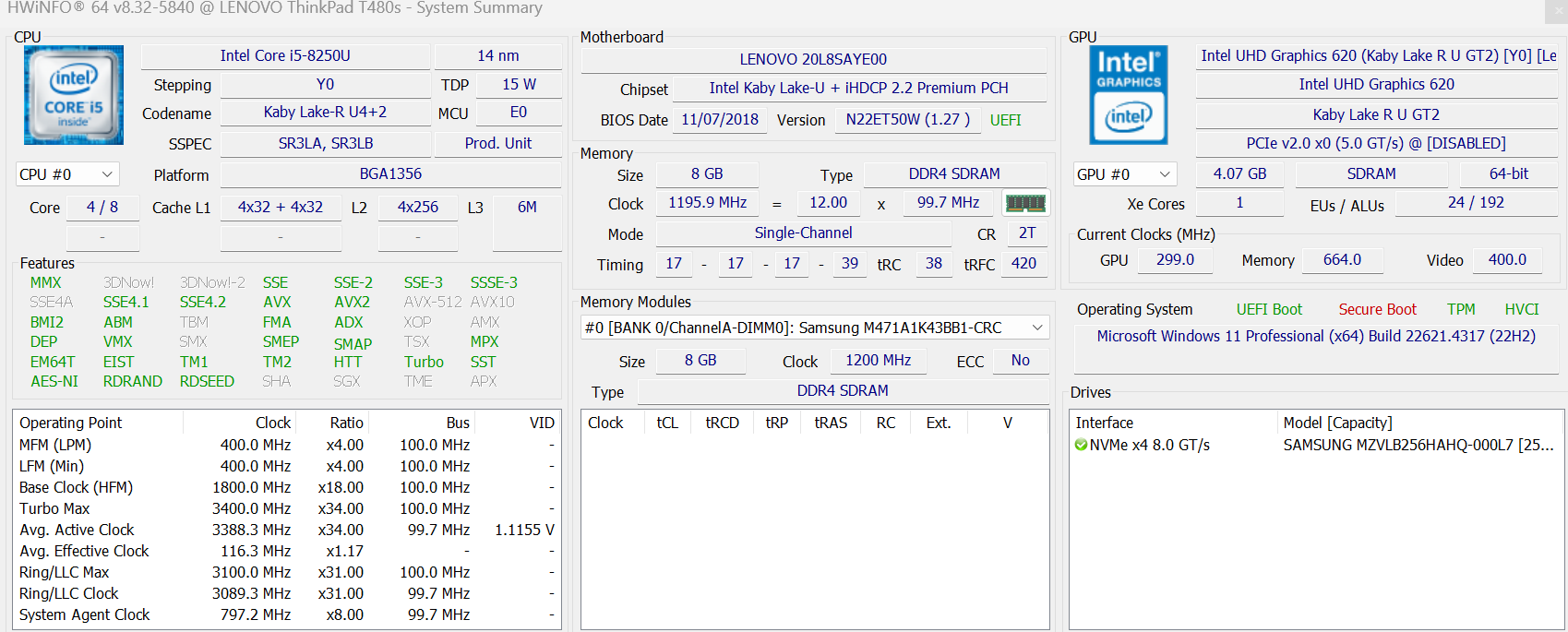
Task: Select the SAMSUNG MZVLB256HAHQ drive row
Action: pos(1316,445)
